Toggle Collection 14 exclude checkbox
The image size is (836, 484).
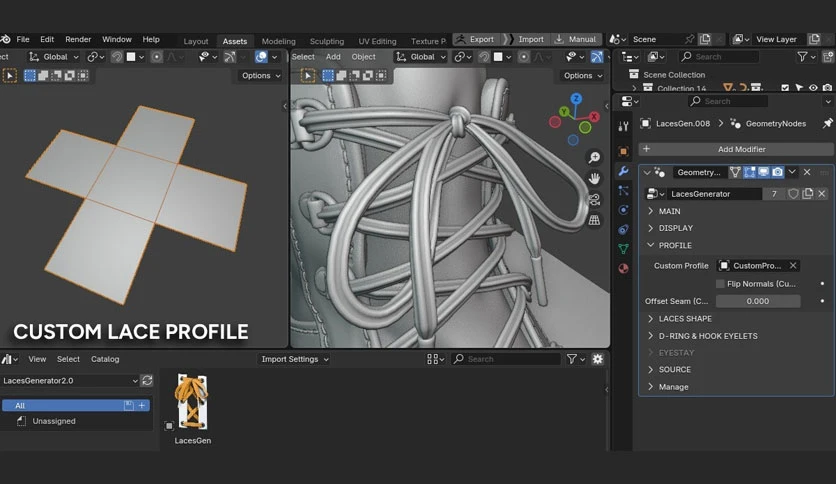tap(785, 88)
